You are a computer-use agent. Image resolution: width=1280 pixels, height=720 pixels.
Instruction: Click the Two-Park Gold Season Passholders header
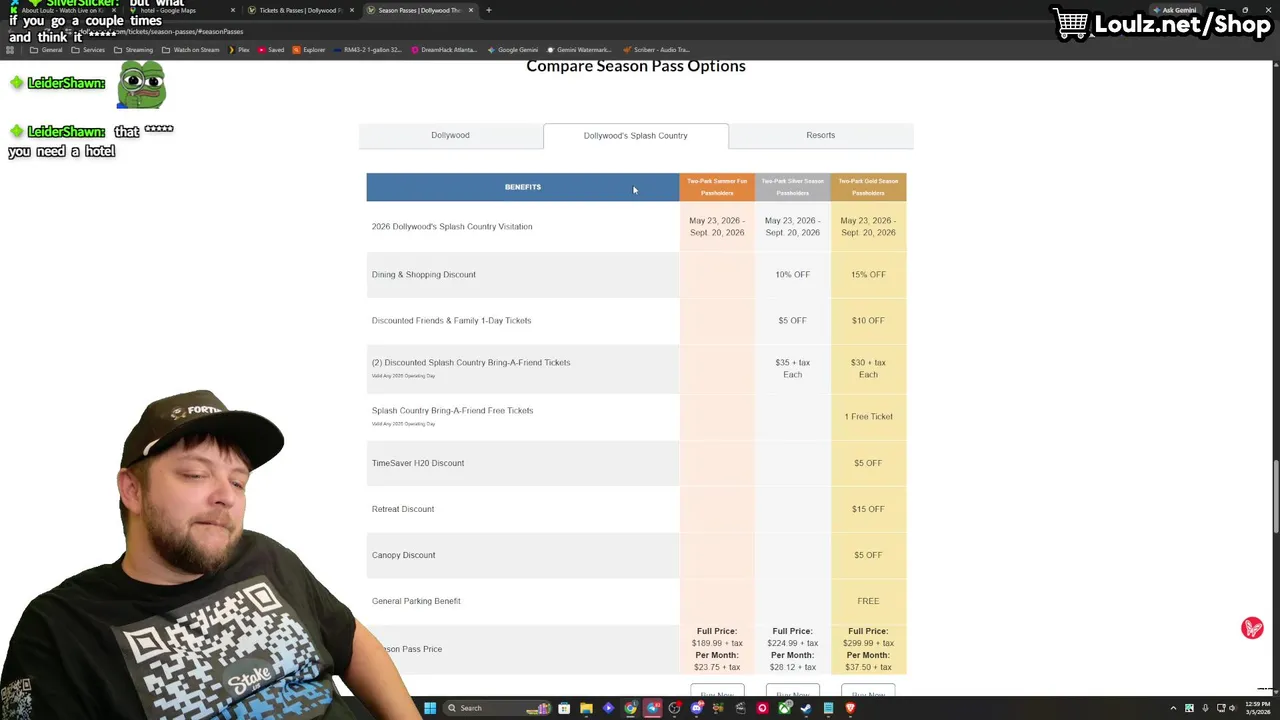(868, 187)
